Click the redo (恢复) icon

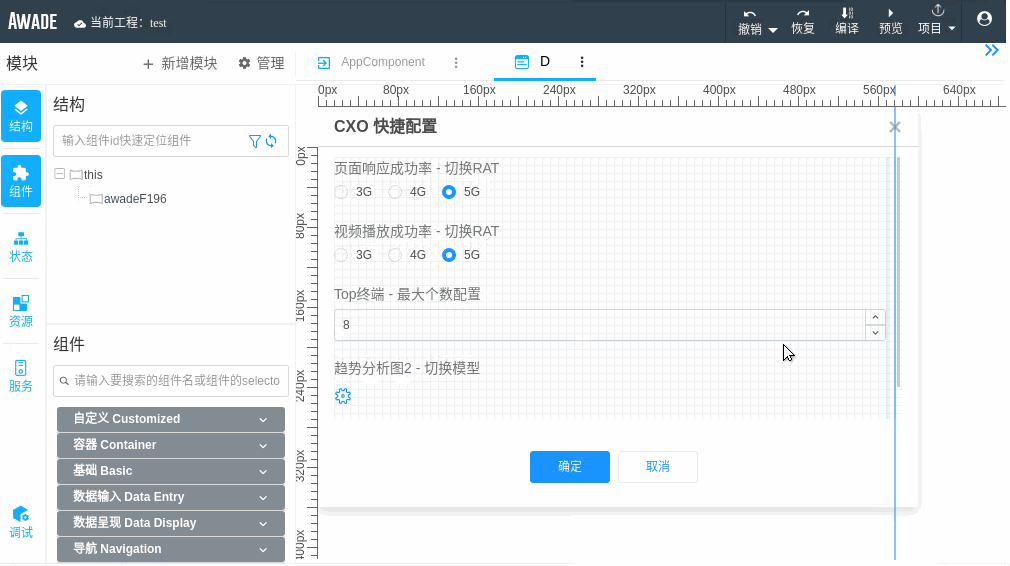(x=802, y=13)
